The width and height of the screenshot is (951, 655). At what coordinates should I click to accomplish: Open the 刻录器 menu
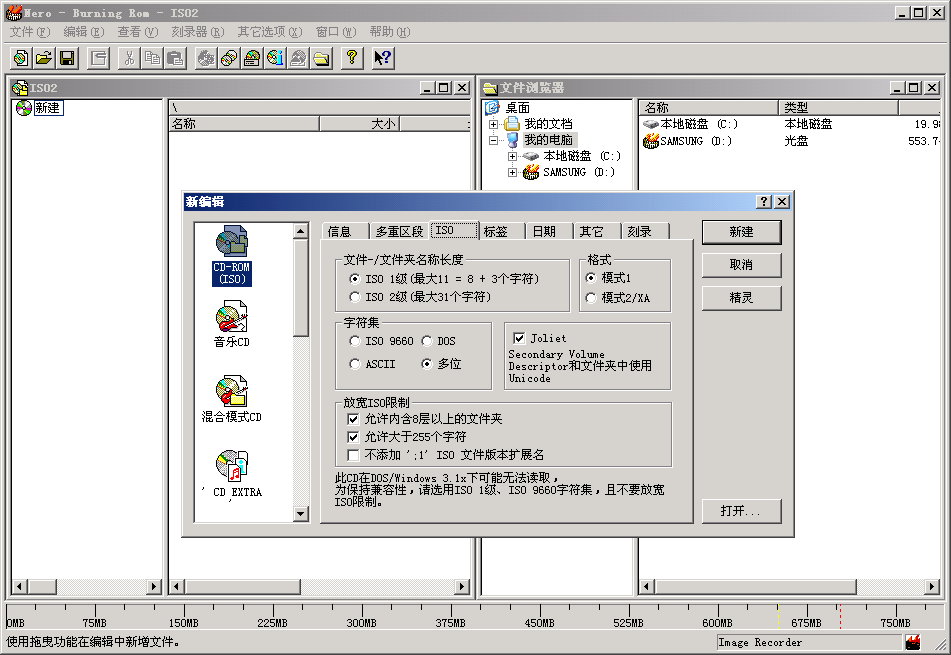click(196, 32)
